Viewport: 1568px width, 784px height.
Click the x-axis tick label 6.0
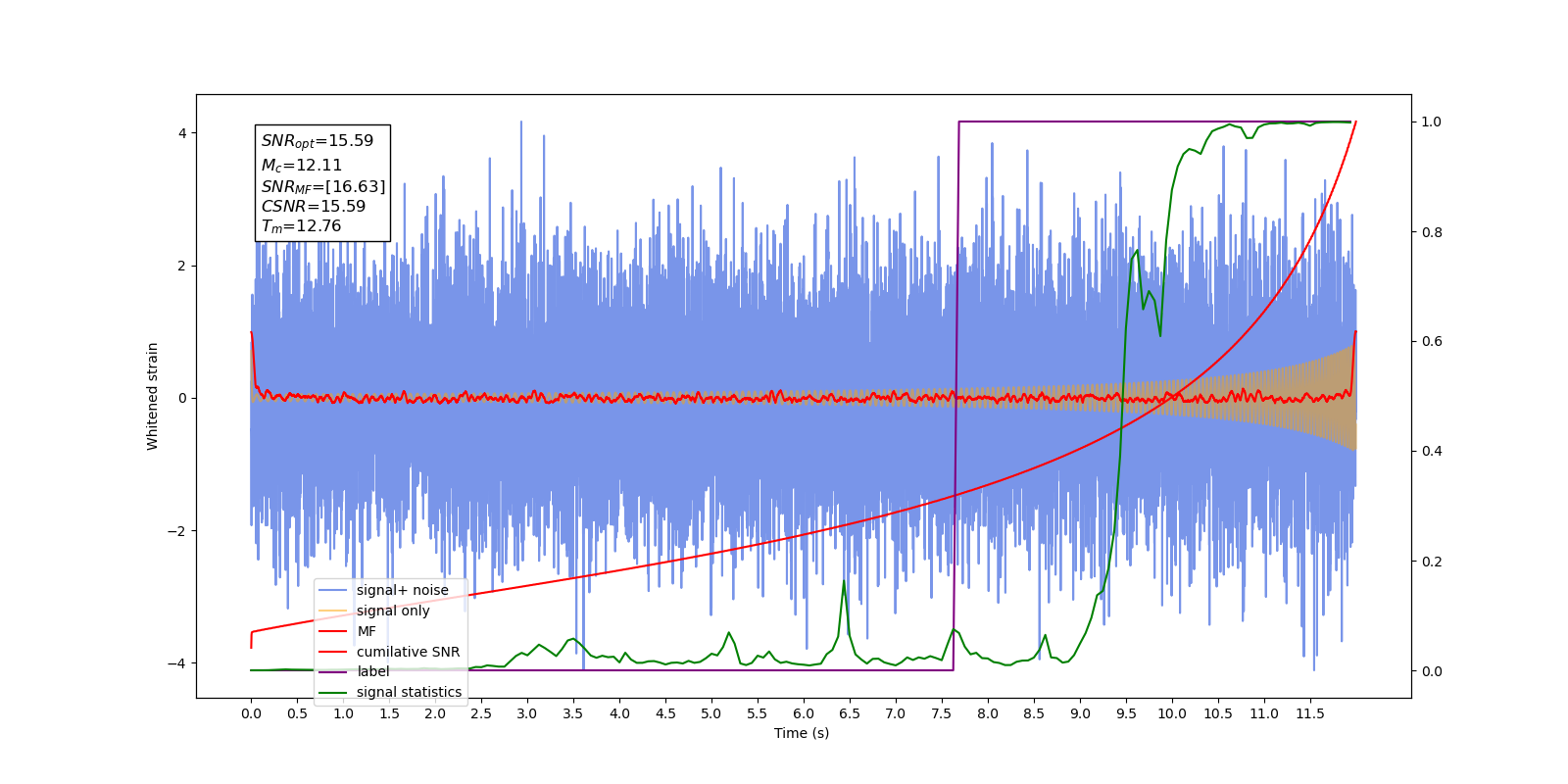pyautogui.click(x=804, y=713)
